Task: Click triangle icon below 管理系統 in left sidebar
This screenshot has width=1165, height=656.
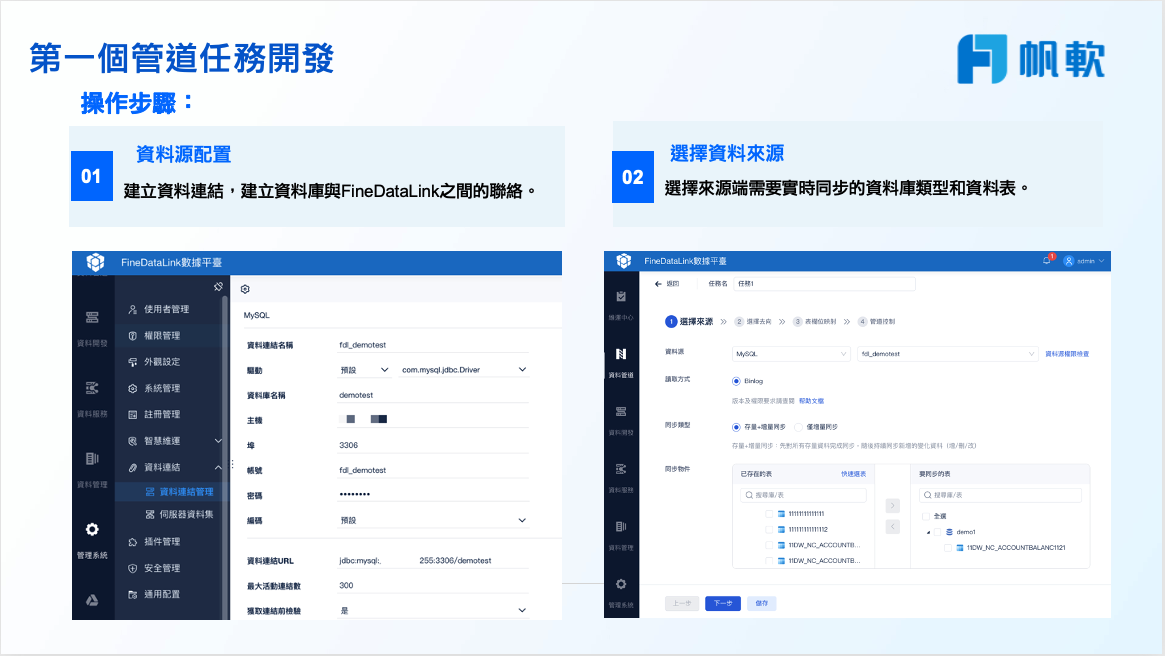Action: (x=92, y=600)
